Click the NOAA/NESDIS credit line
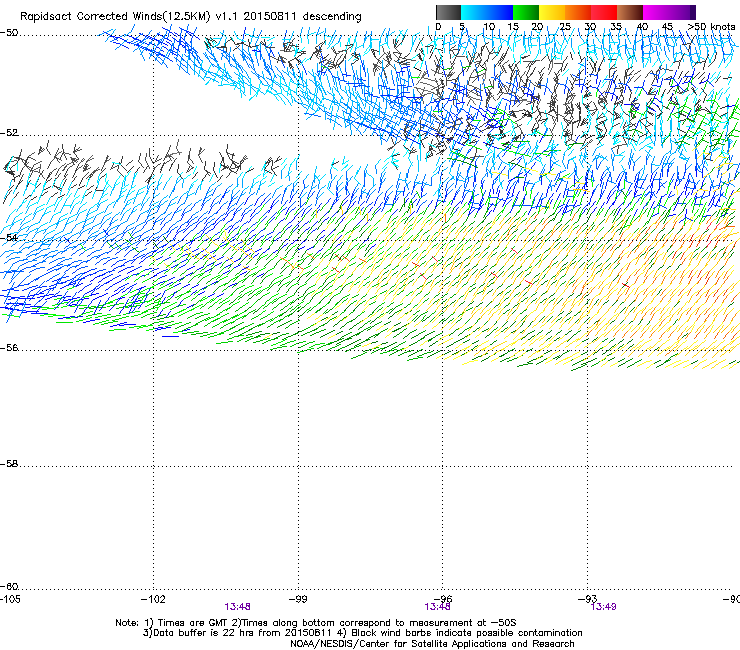Image resolution: width=740 pixels, height=650 pixels. tap(432, 644)
